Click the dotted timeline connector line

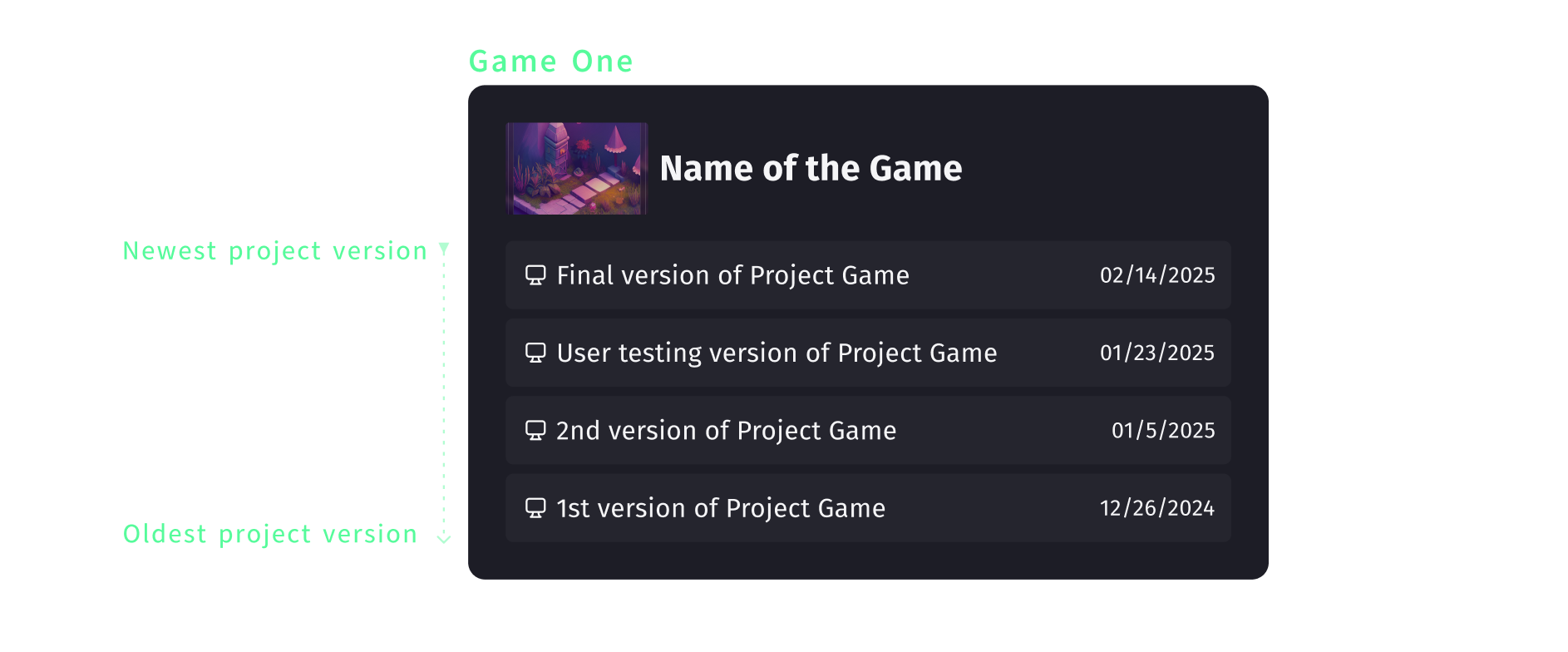tap(443, 391)
